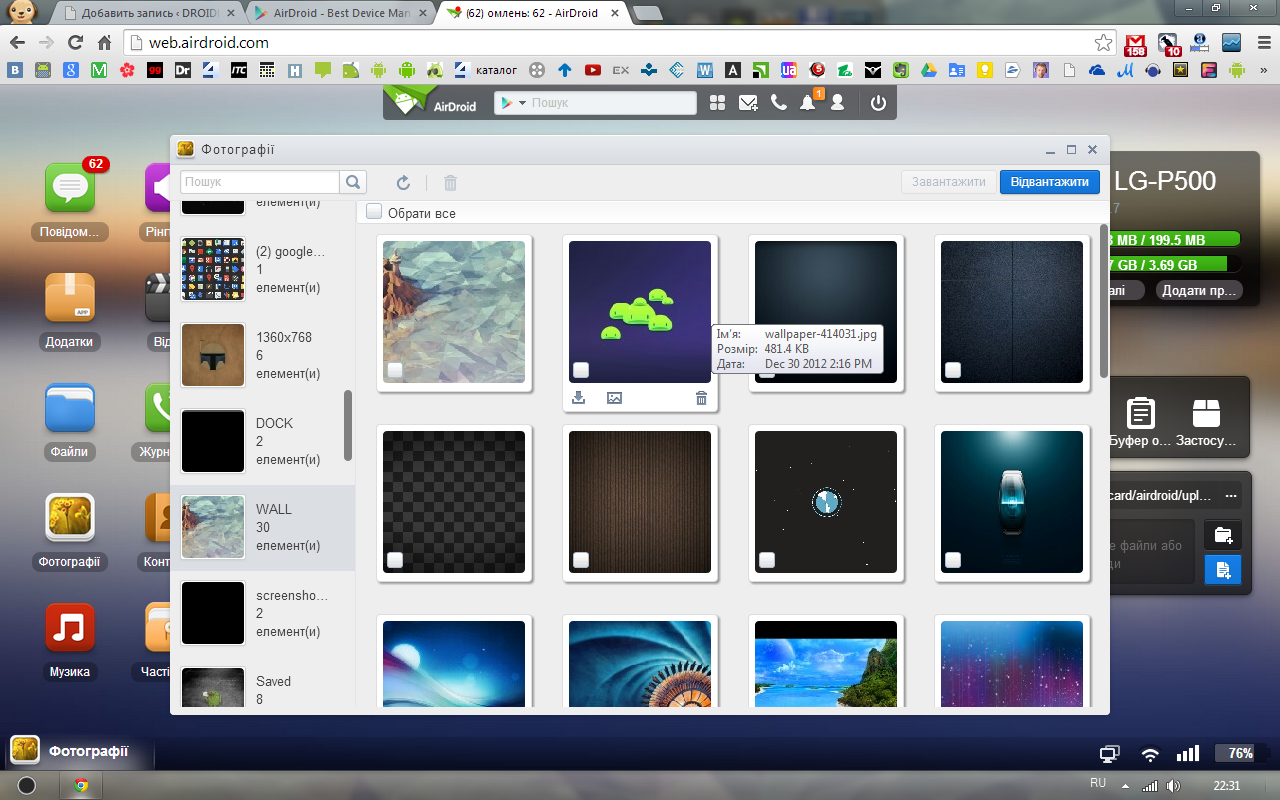Image resolution: width=1280 pixels, height=800 pixels.
Task: Open the Музика music desktop icon
Action: (70, 628)
